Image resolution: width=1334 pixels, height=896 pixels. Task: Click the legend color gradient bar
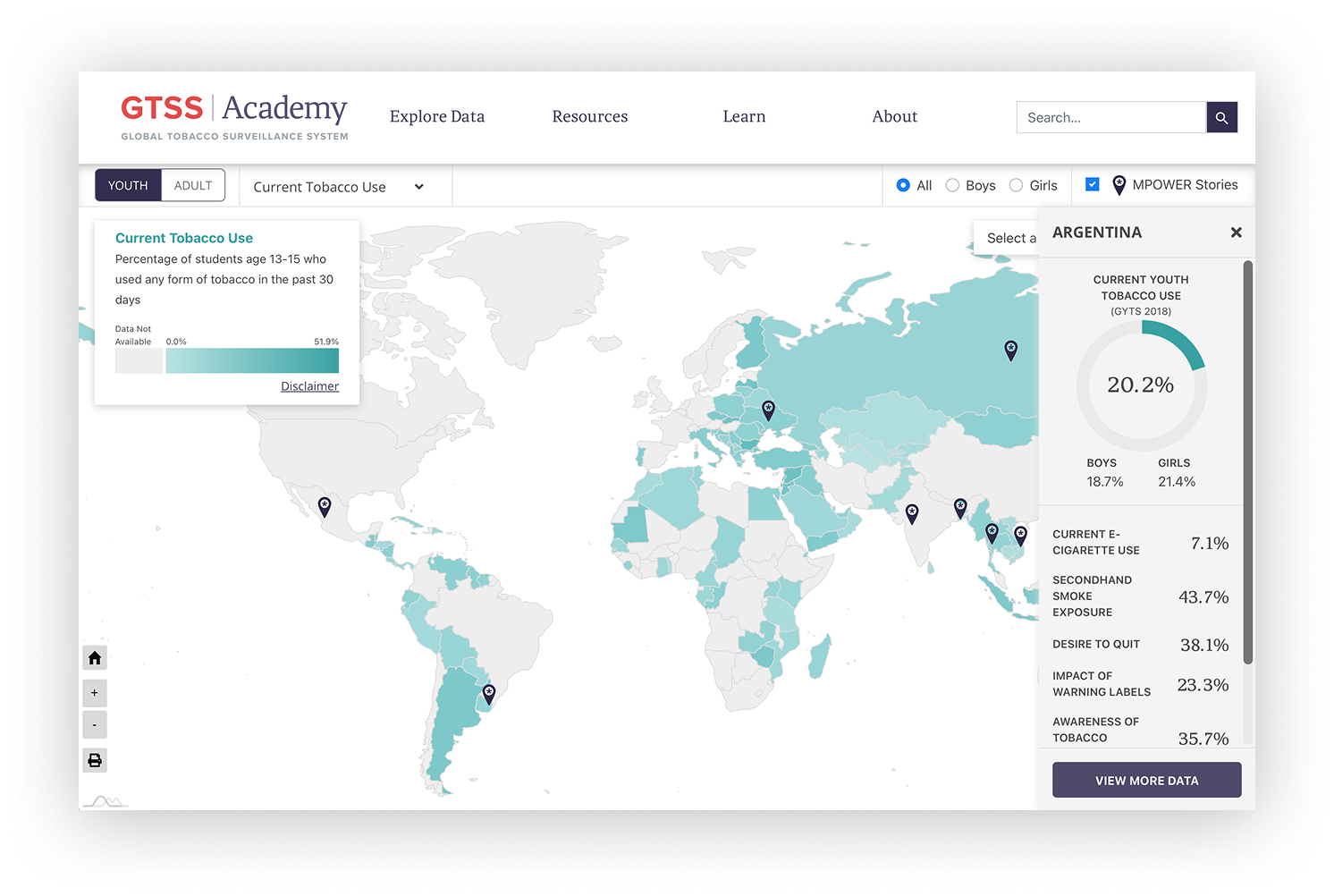point(252,360)
